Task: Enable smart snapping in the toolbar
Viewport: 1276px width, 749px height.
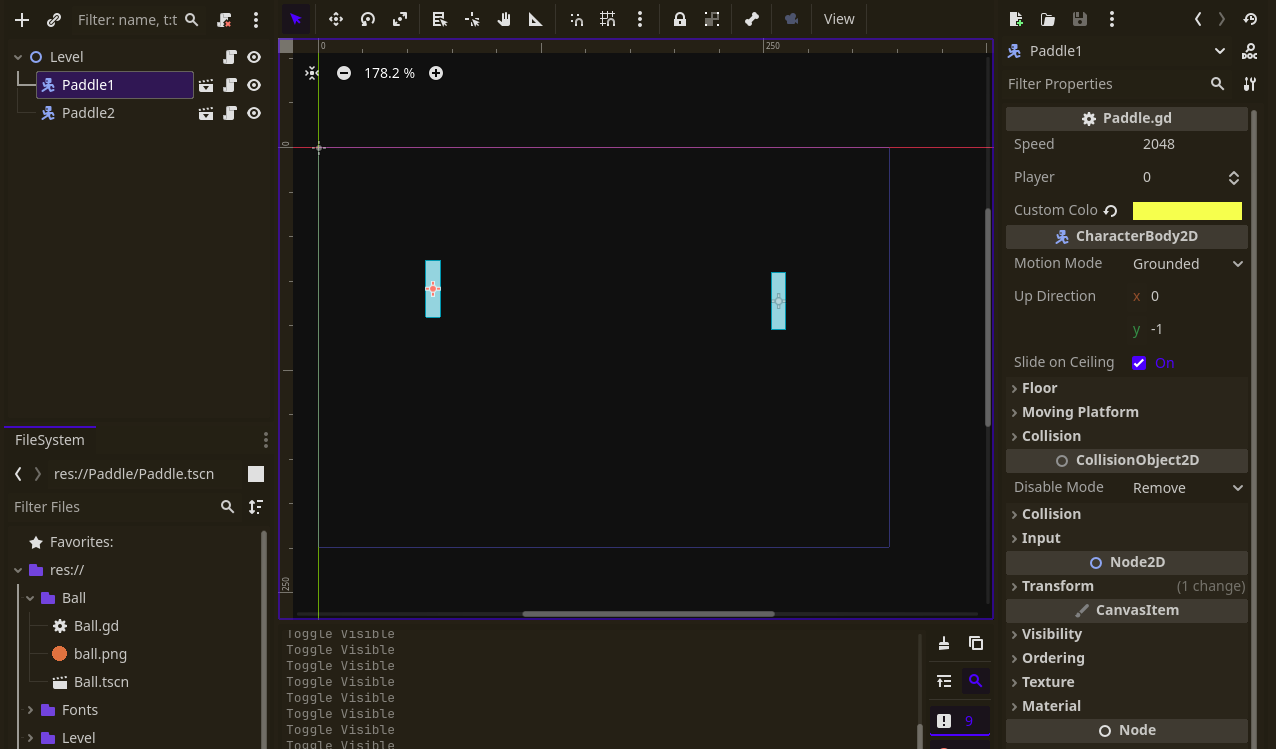Action: [x=576, y=19]
